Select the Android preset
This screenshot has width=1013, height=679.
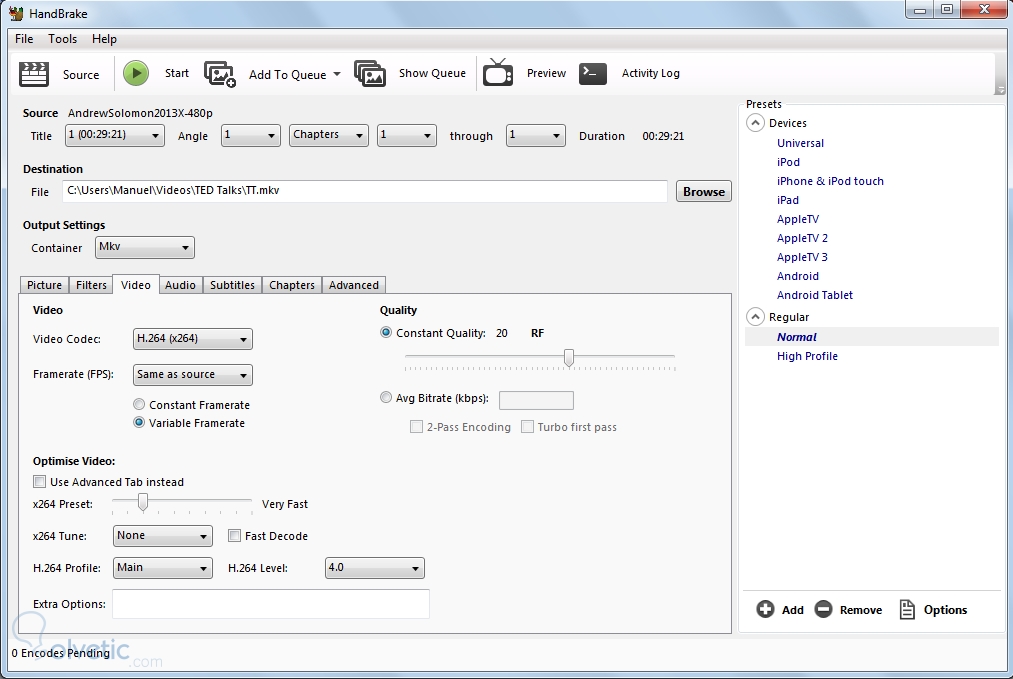798,276
